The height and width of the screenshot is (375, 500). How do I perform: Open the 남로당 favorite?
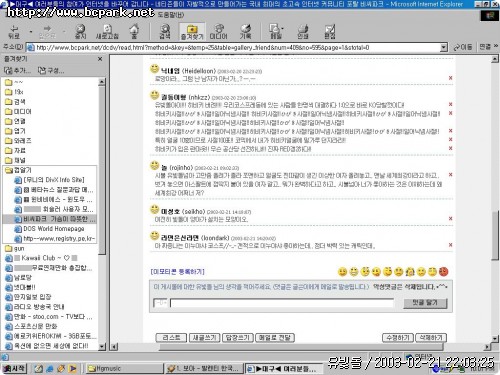tap(19, 277)
